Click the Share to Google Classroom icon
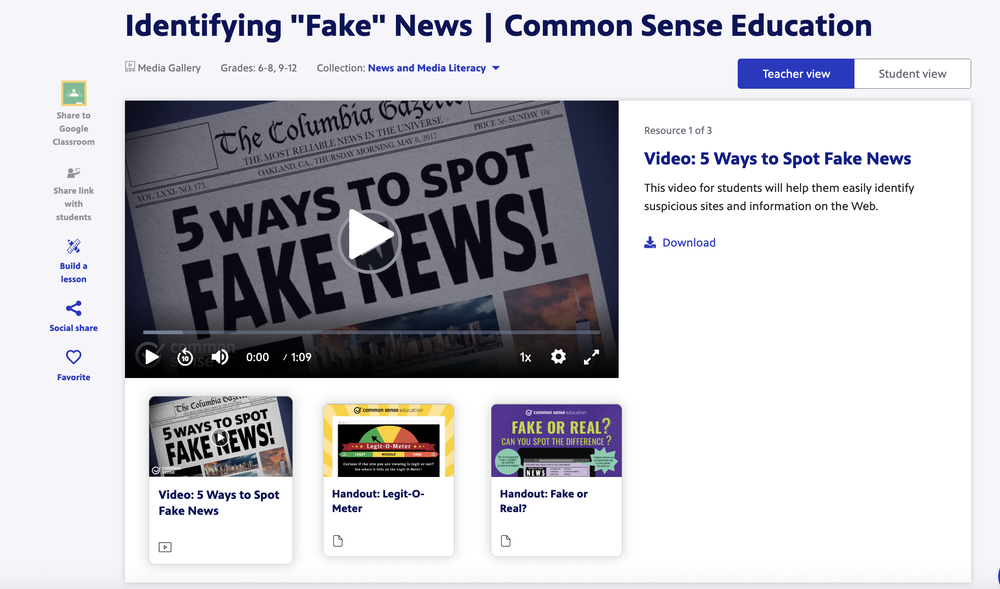 pyautogui.click(x=73, y=94)
